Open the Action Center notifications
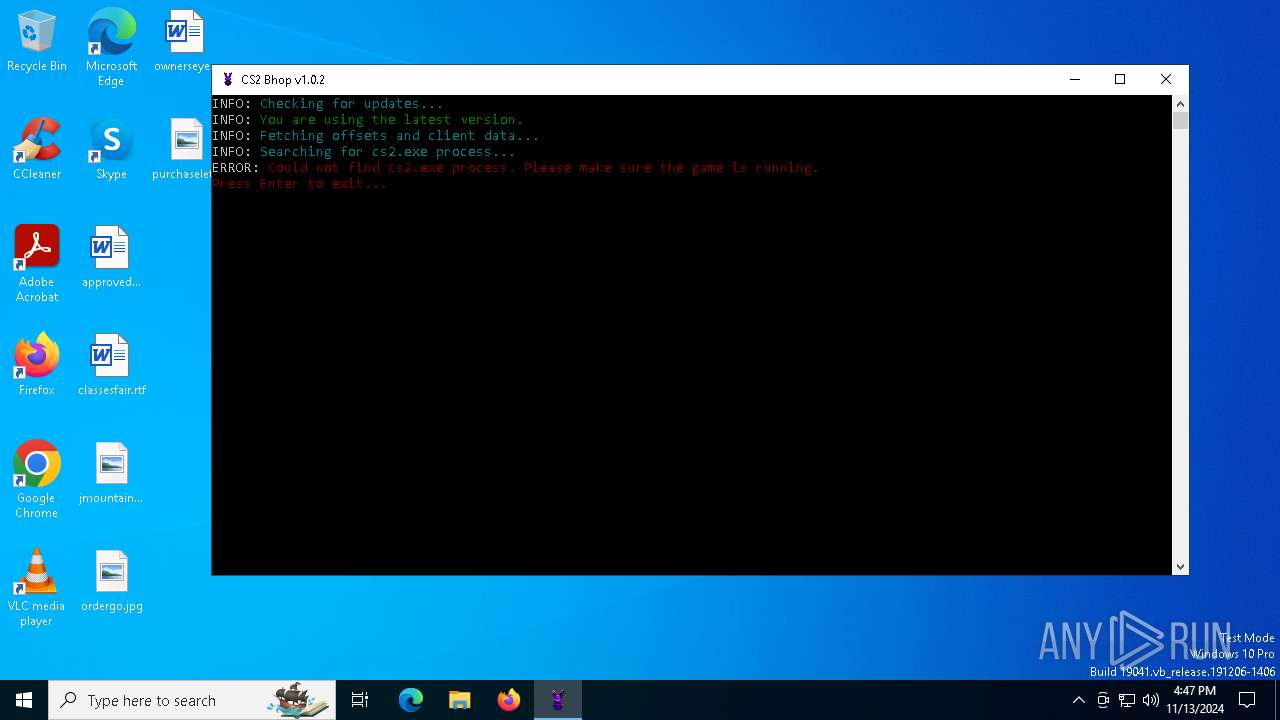Image resolution: width=1280 pixels, height=720 pixels. pos(1247,700)
